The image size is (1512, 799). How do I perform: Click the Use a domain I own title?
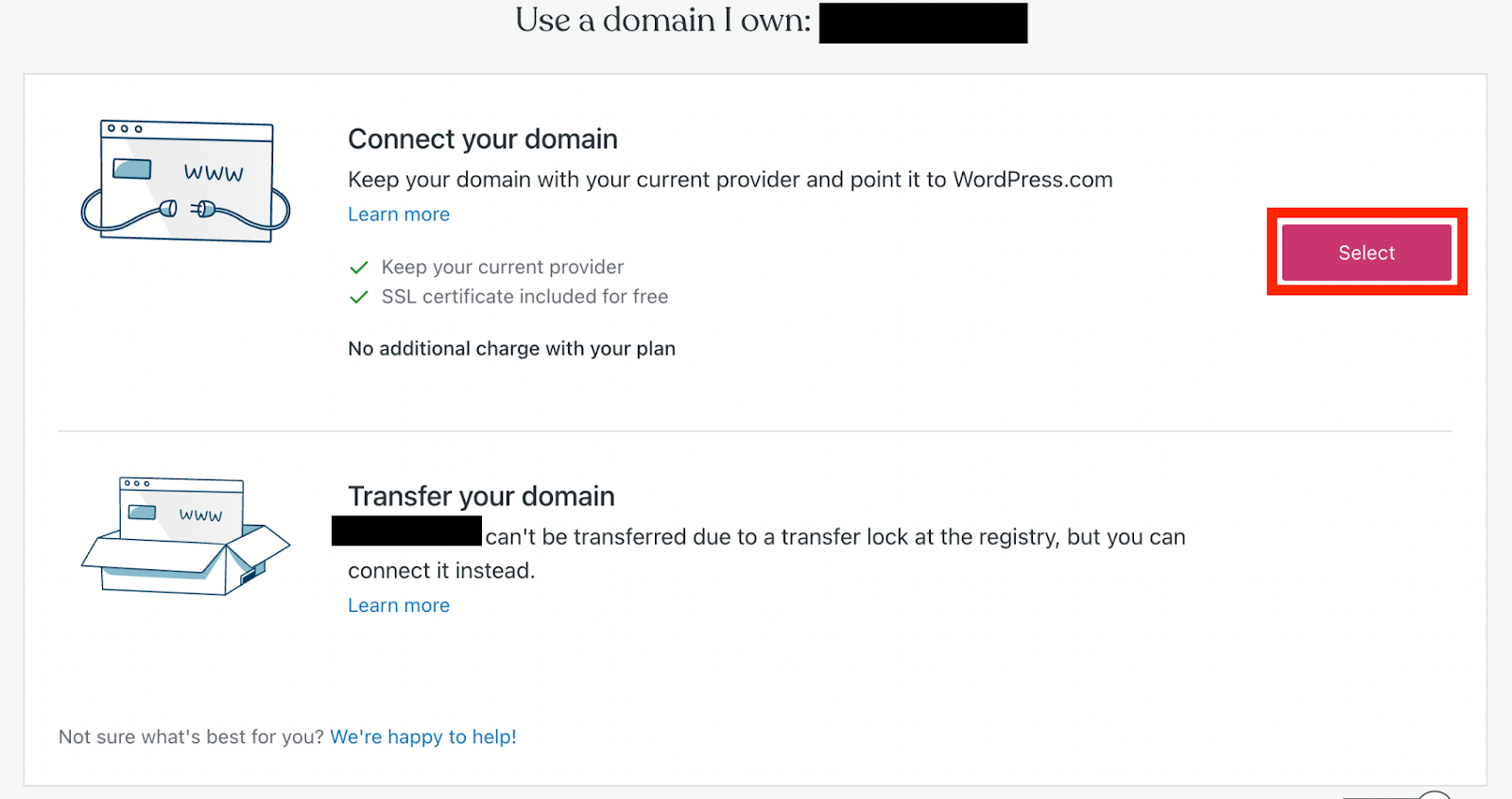(662, 21)
